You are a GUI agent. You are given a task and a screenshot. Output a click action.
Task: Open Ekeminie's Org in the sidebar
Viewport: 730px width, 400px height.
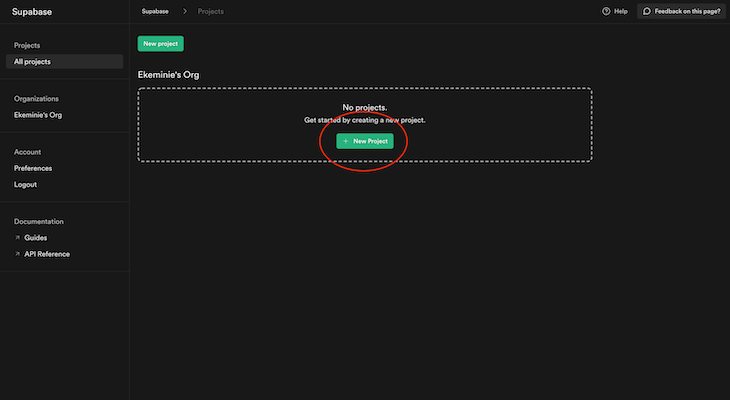[x=38, y=115]
